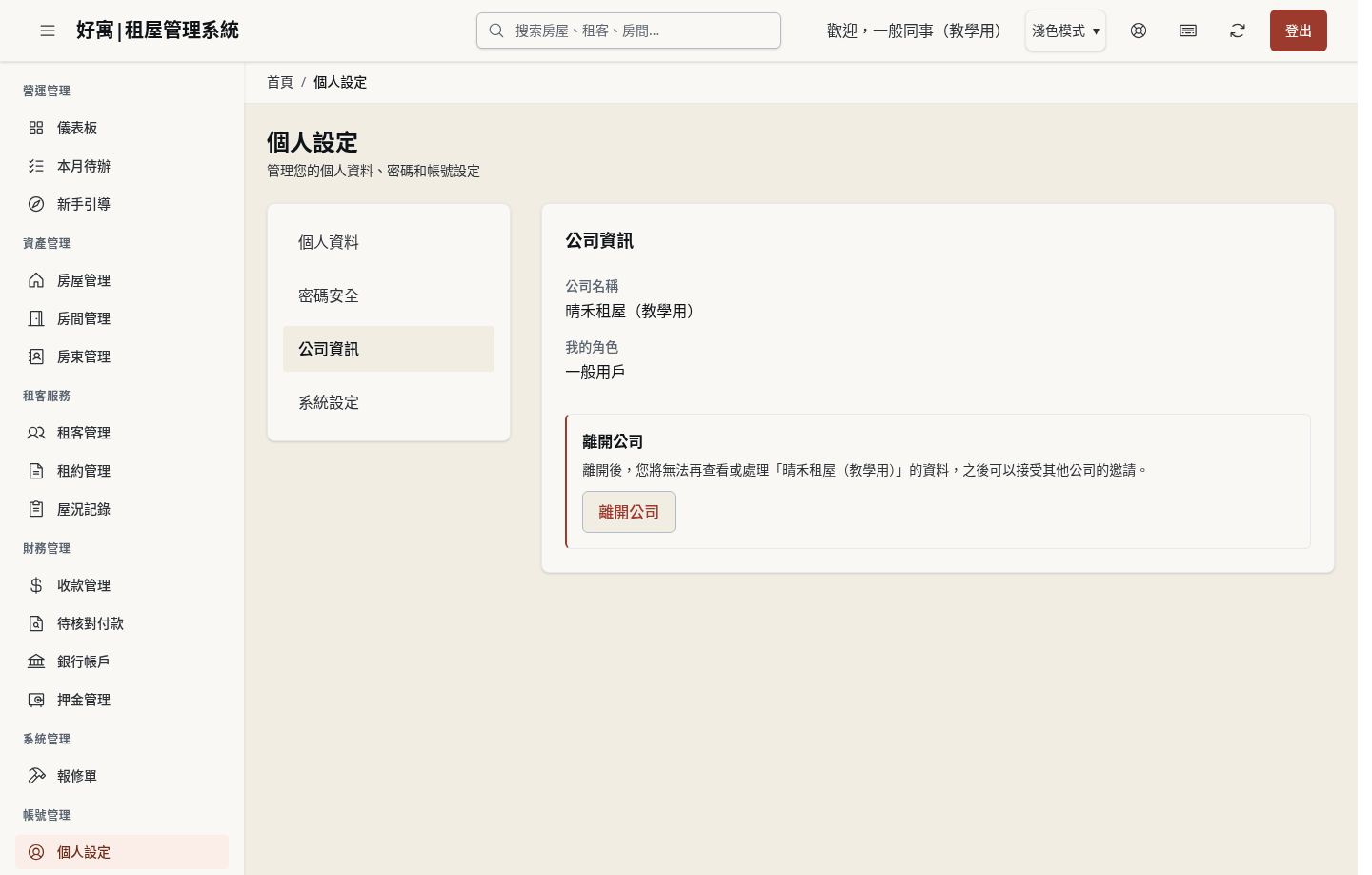Click the 銀行帳戶 bank icon
Image resolution: width=1372 pixels, height=875 pixels.
[x=36, y=661]
